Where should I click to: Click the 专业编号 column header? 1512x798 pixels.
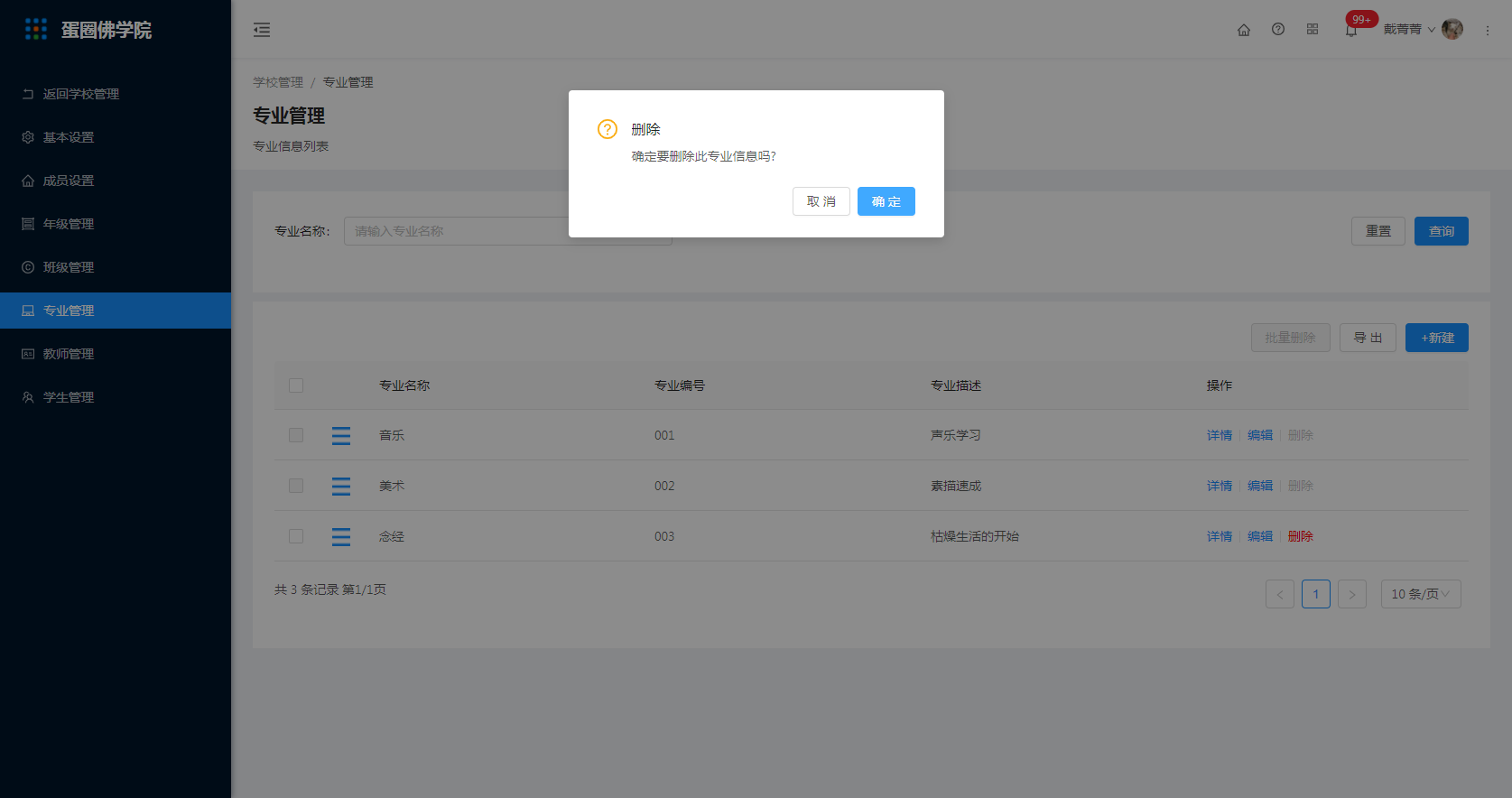680,385
